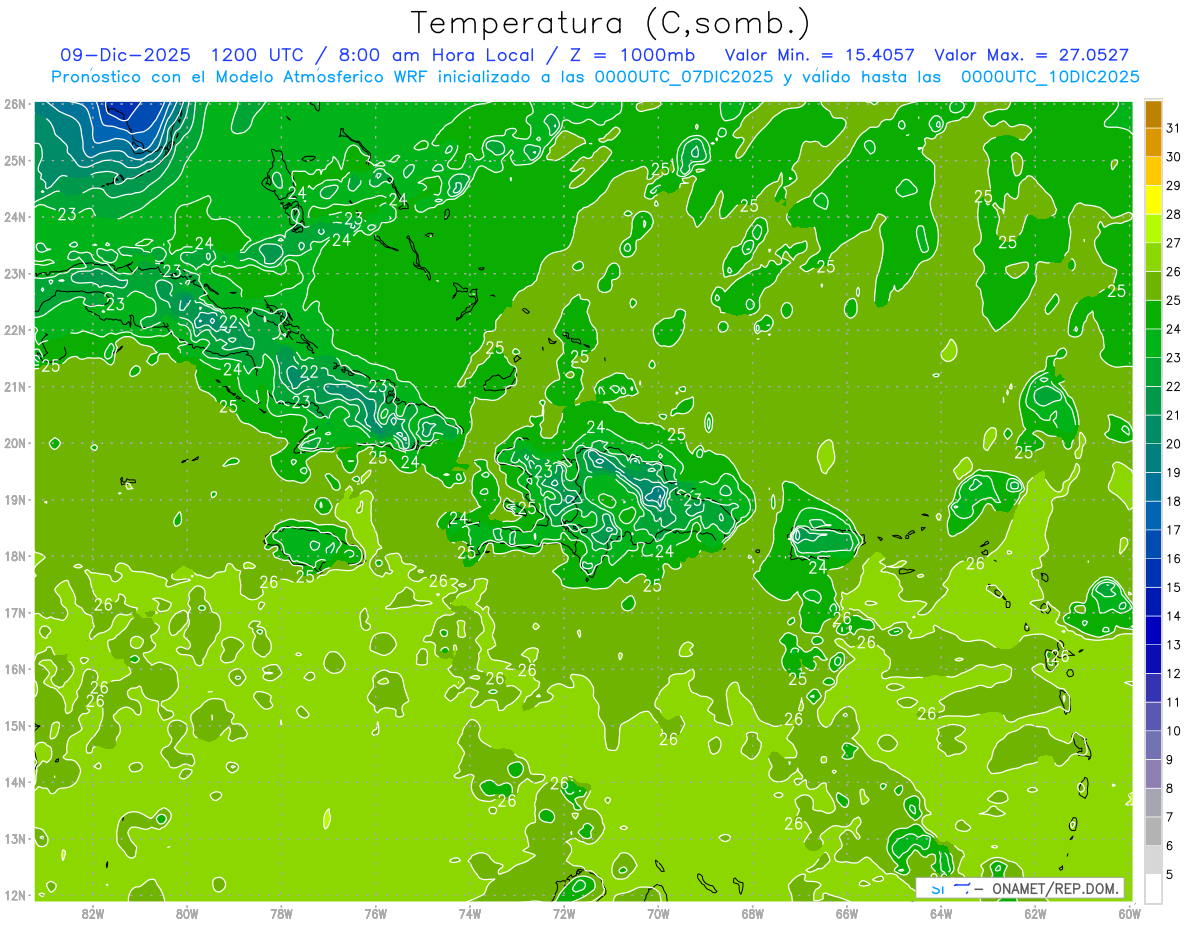Image resolution: width=1200 pixels, height=927 pixels.
Task: Click the latitude axis label 24N
Action: click(15, 217)
